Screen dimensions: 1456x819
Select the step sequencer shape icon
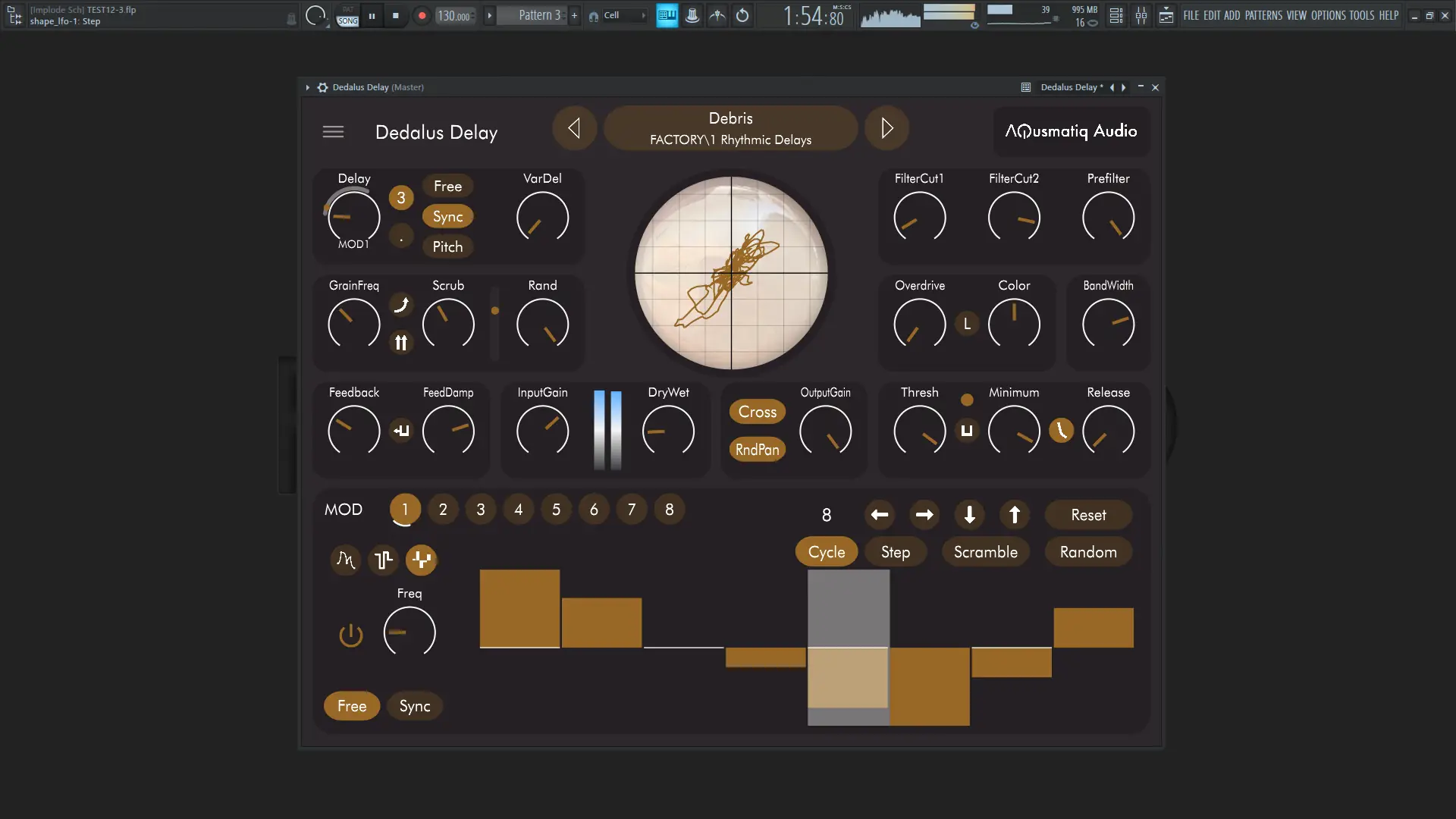point(422,560)
